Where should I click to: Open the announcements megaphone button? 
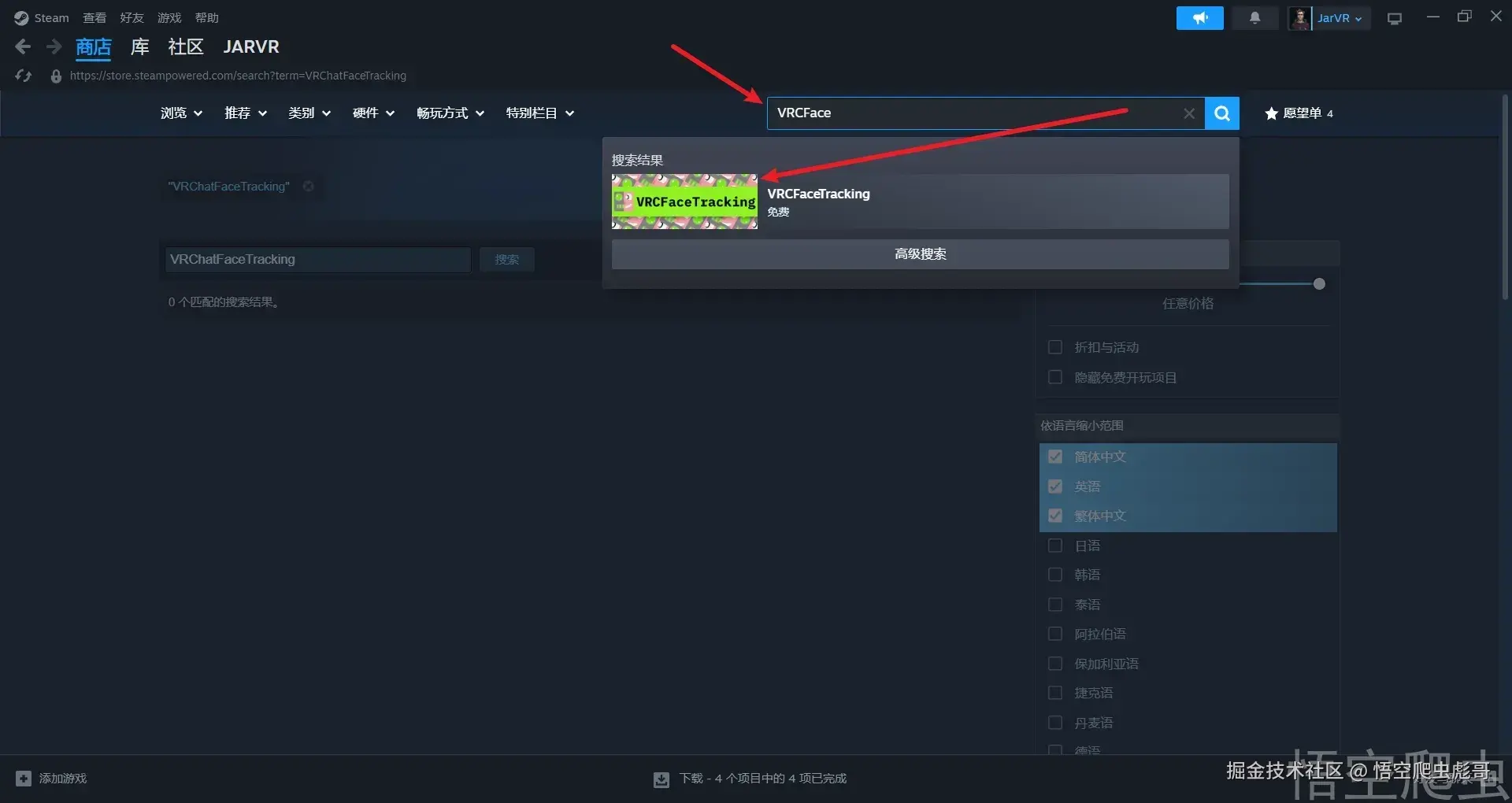1199,17
